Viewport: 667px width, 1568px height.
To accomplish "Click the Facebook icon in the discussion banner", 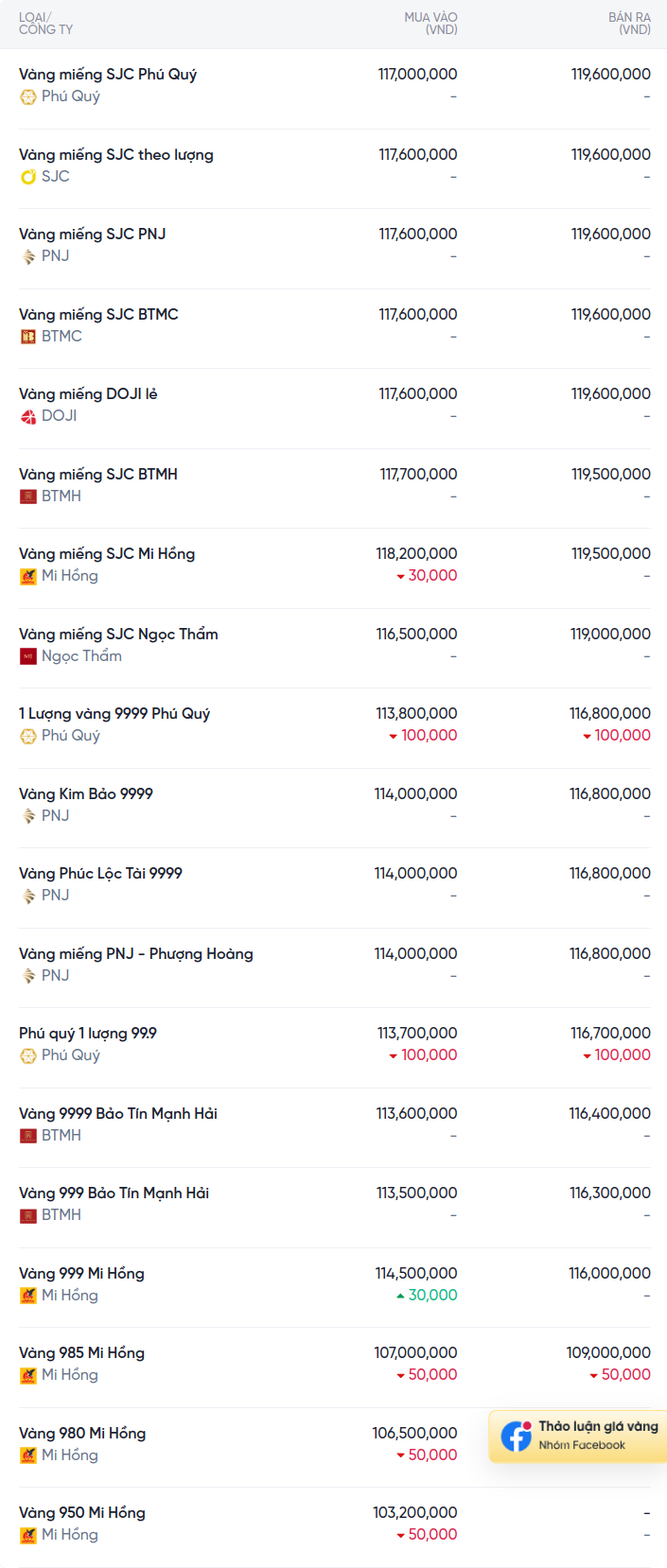I will [517, 1436].
